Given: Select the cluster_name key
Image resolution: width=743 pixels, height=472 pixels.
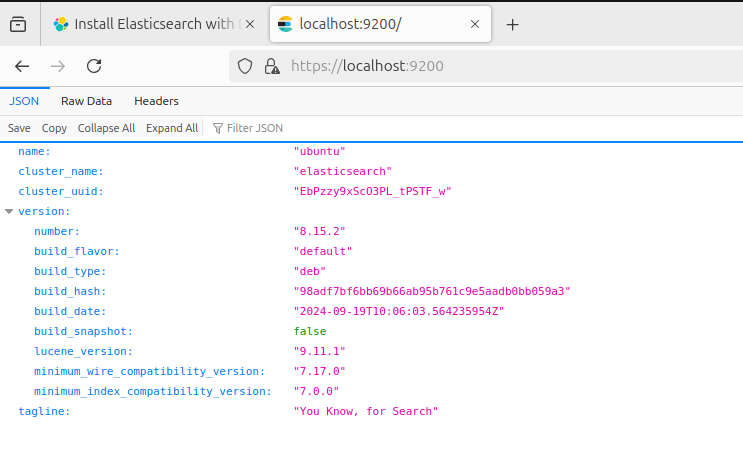Looking at the screenshot, I should coord(61,171).
